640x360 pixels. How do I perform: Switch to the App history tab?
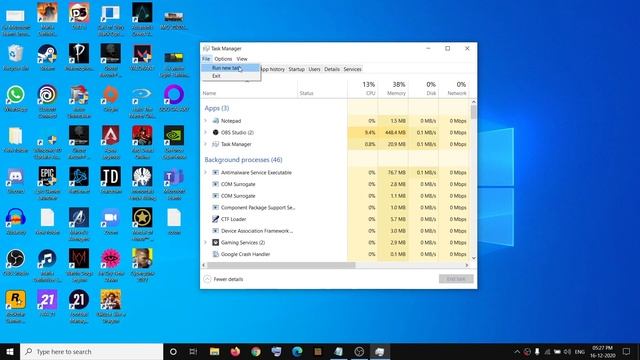(273, 69)
